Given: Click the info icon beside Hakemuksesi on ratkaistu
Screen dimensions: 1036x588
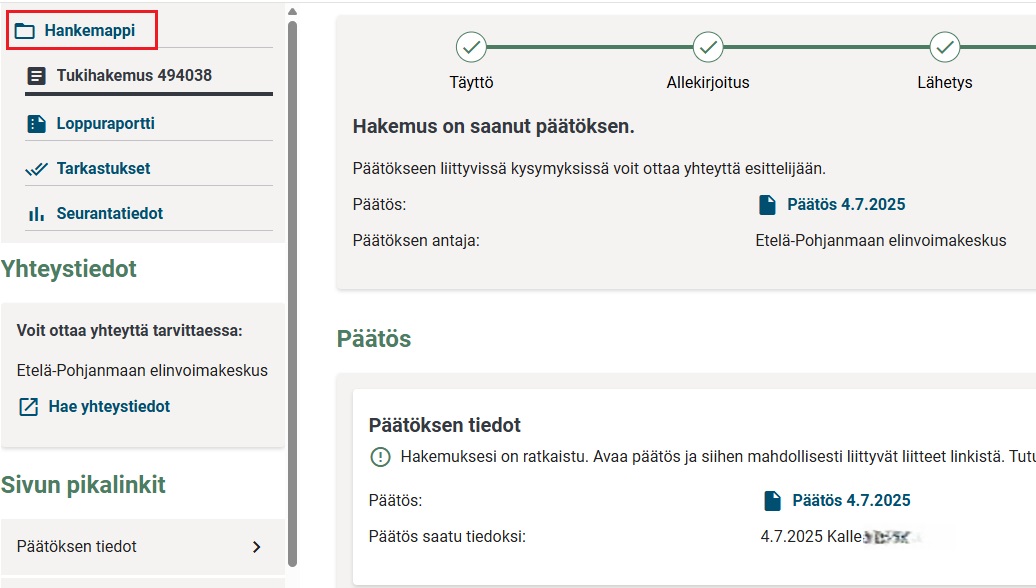Looking at the screenshot, I should [380, 457].
